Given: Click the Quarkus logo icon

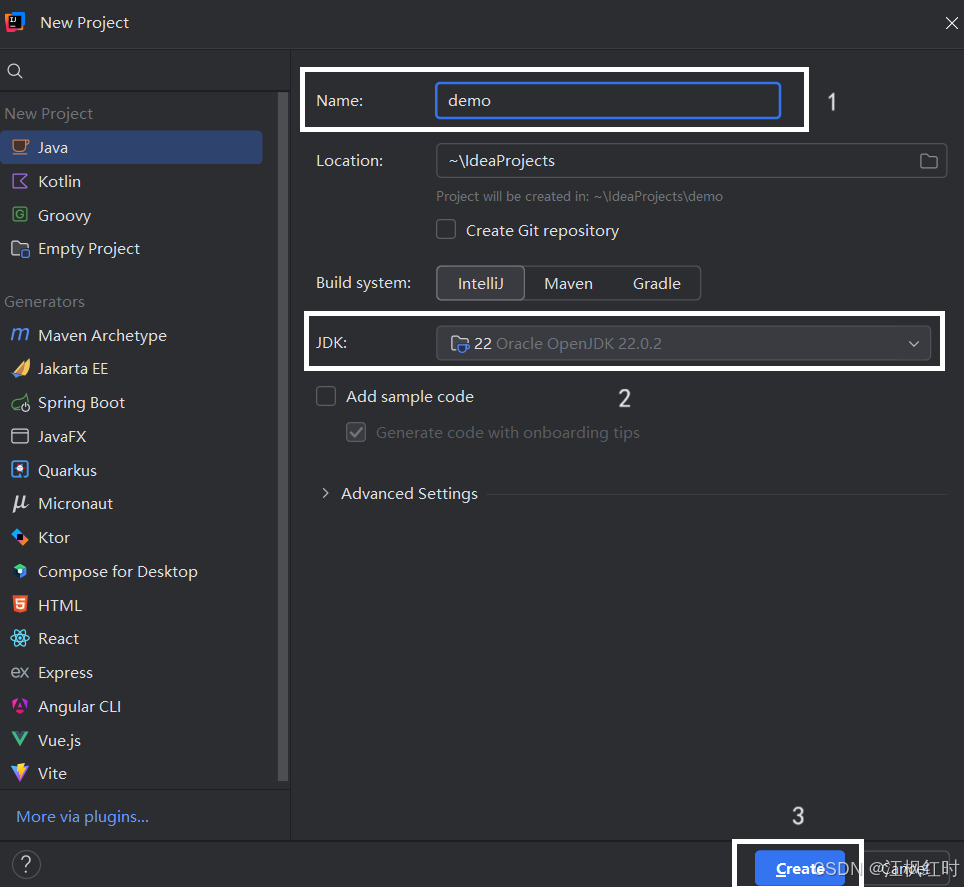Looking at the screenshot, I should coord(20,470).
